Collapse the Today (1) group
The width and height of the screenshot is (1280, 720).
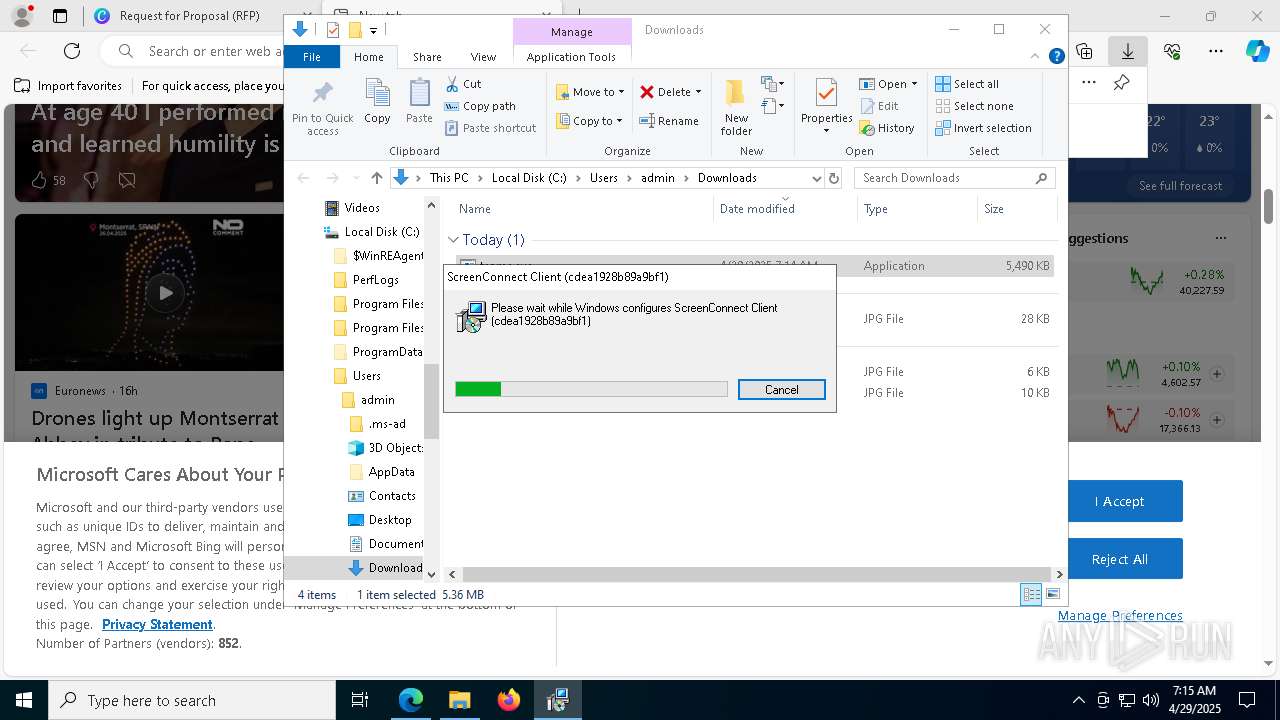[453, 240]
